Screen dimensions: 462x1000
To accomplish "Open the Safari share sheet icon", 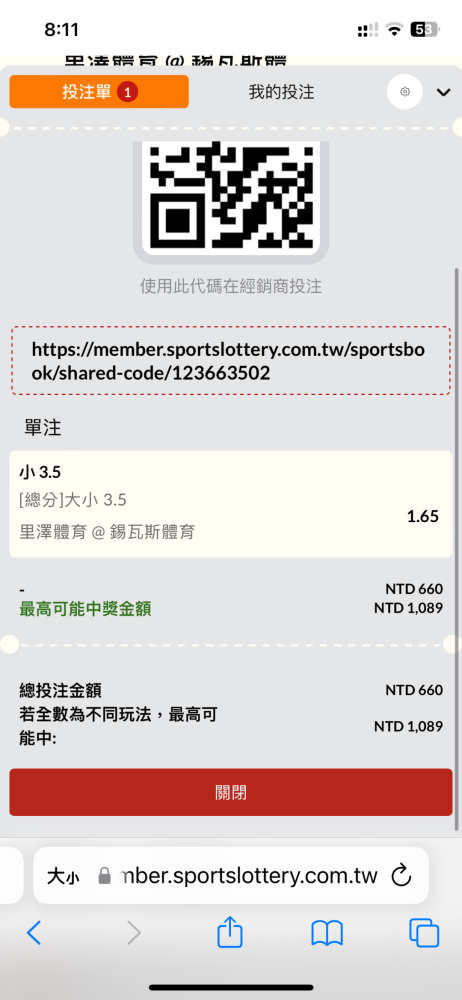I will coord(230,932).
